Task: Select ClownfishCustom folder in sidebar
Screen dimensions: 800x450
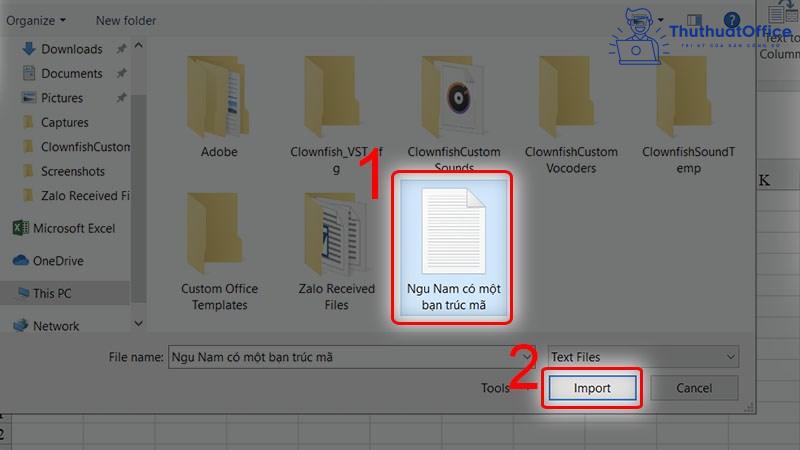Action: [85, 147]
